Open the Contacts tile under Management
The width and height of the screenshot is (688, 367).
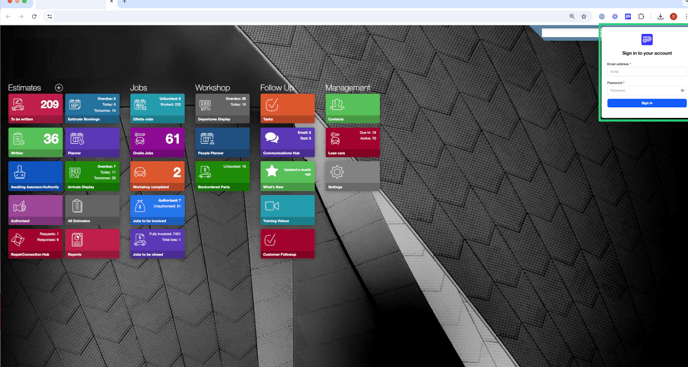click(353, 108)
